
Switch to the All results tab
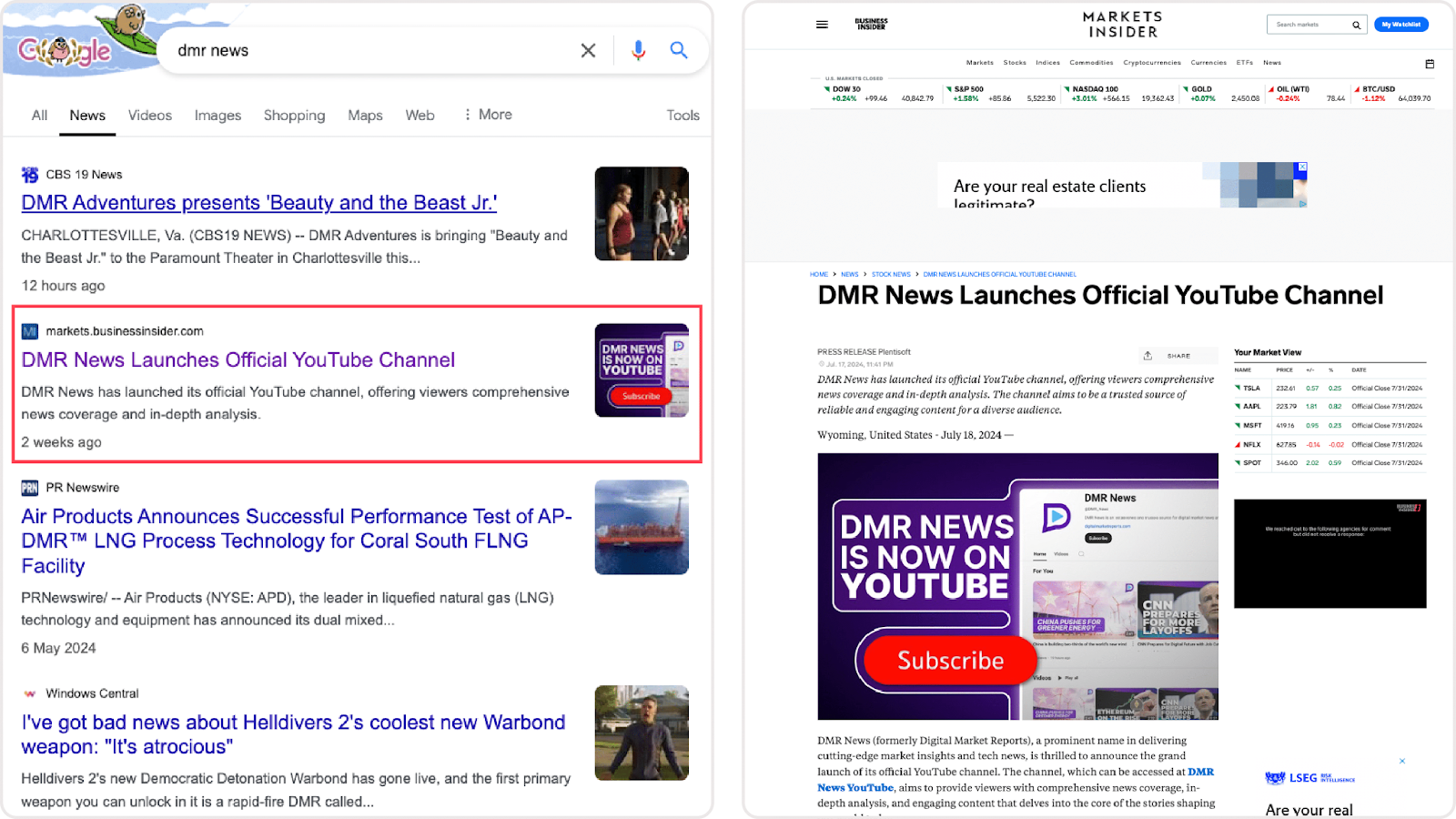click(x=39, y=116)
